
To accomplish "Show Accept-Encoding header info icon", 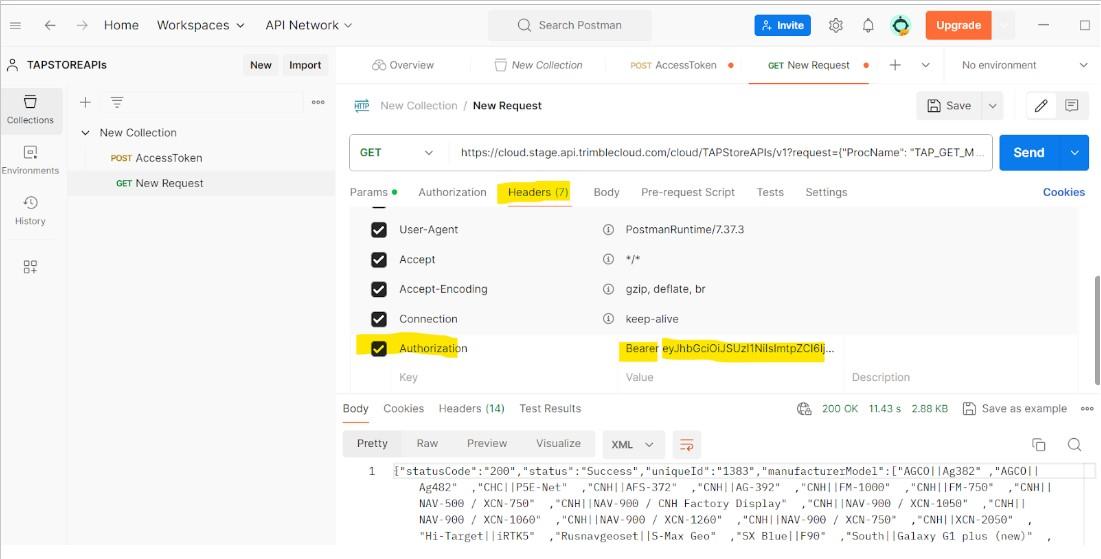I will pyautogui.click(x=609, y=289).
